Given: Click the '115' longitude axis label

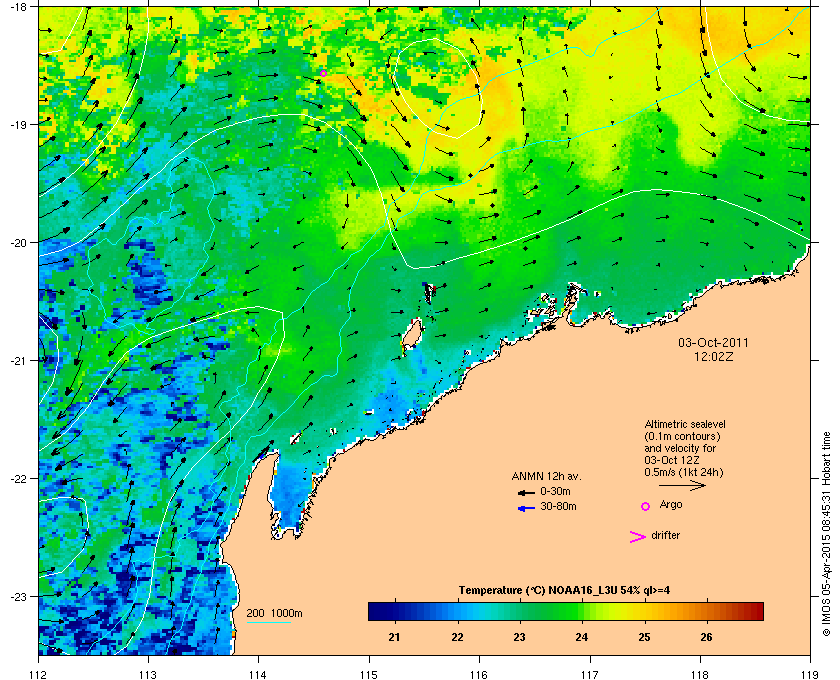Looking at the screenshot, I should point(369,675).
